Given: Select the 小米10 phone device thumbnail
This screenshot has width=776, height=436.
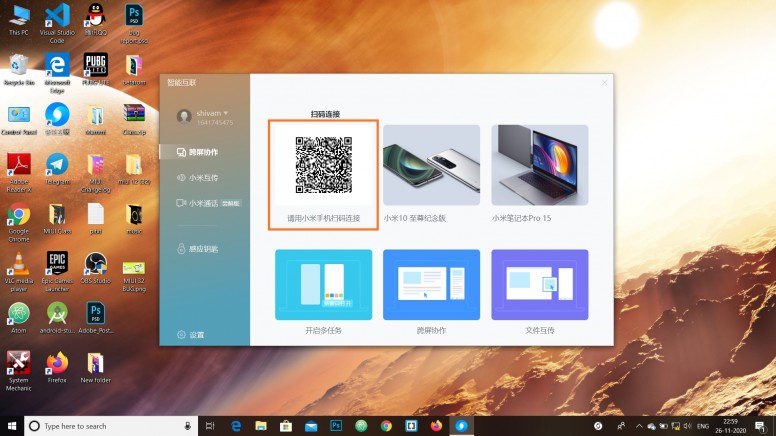Looking at the screenshot, I should coord(431,165).
